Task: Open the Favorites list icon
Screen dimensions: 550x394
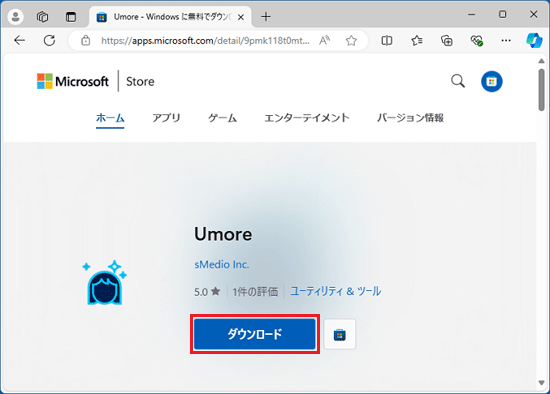Action: (x=417, y=41)
